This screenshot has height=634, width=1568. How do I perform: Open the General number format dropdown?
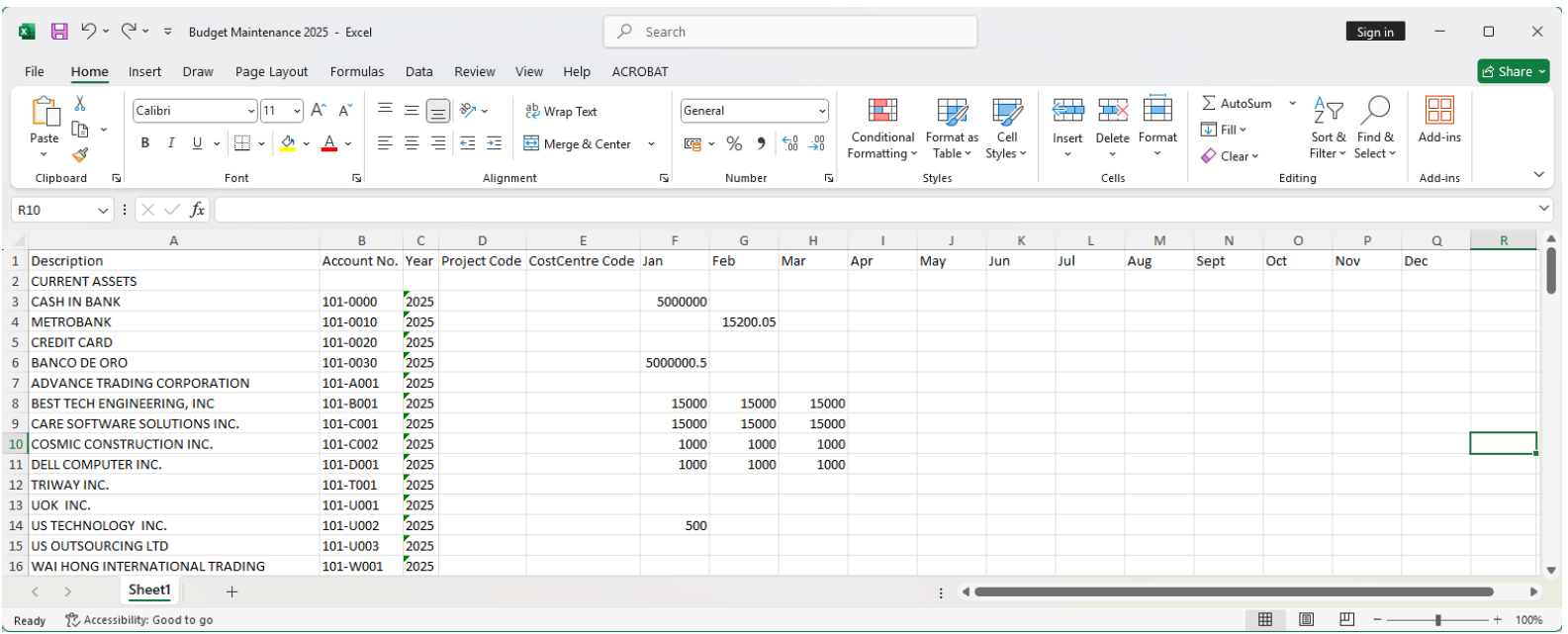(822, 111)
